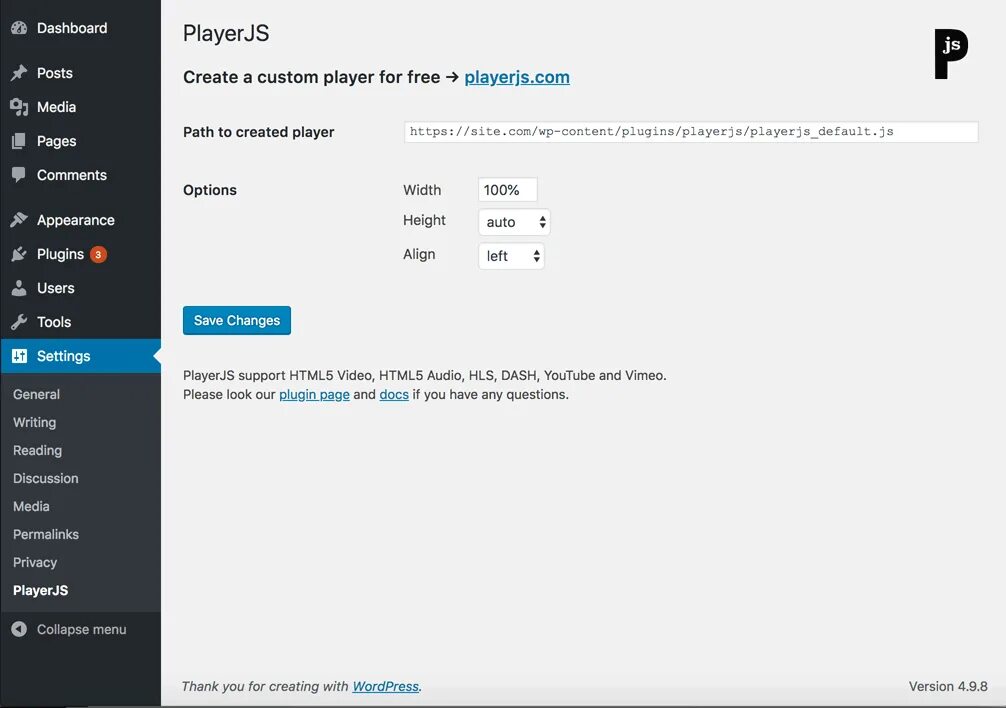Open the Pages menu
The width and height of the screenshot is (1006, 708).
(56, 141)
